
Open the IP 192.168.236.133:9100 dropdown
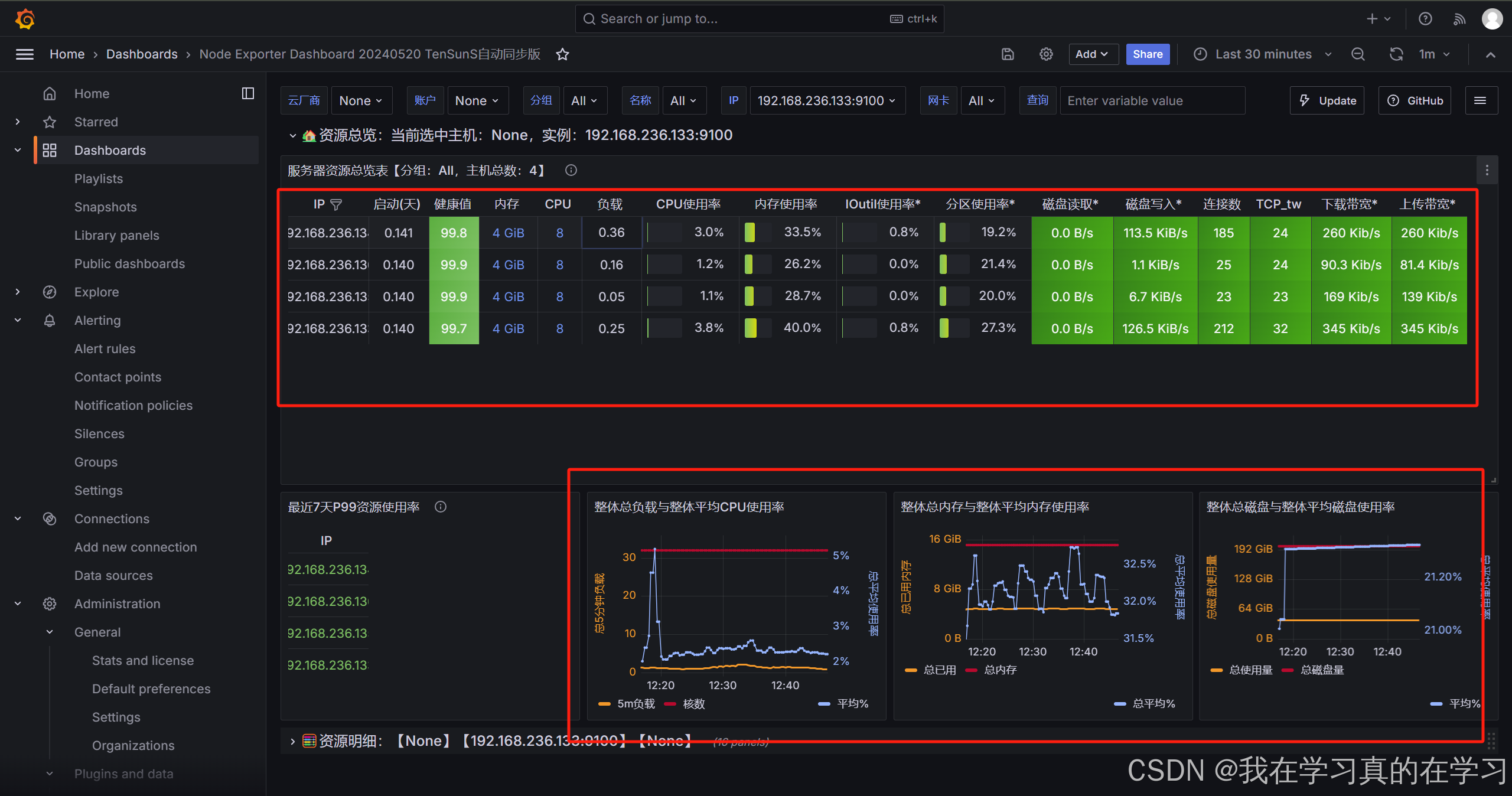pyautogui.click(x=827, y=101)
